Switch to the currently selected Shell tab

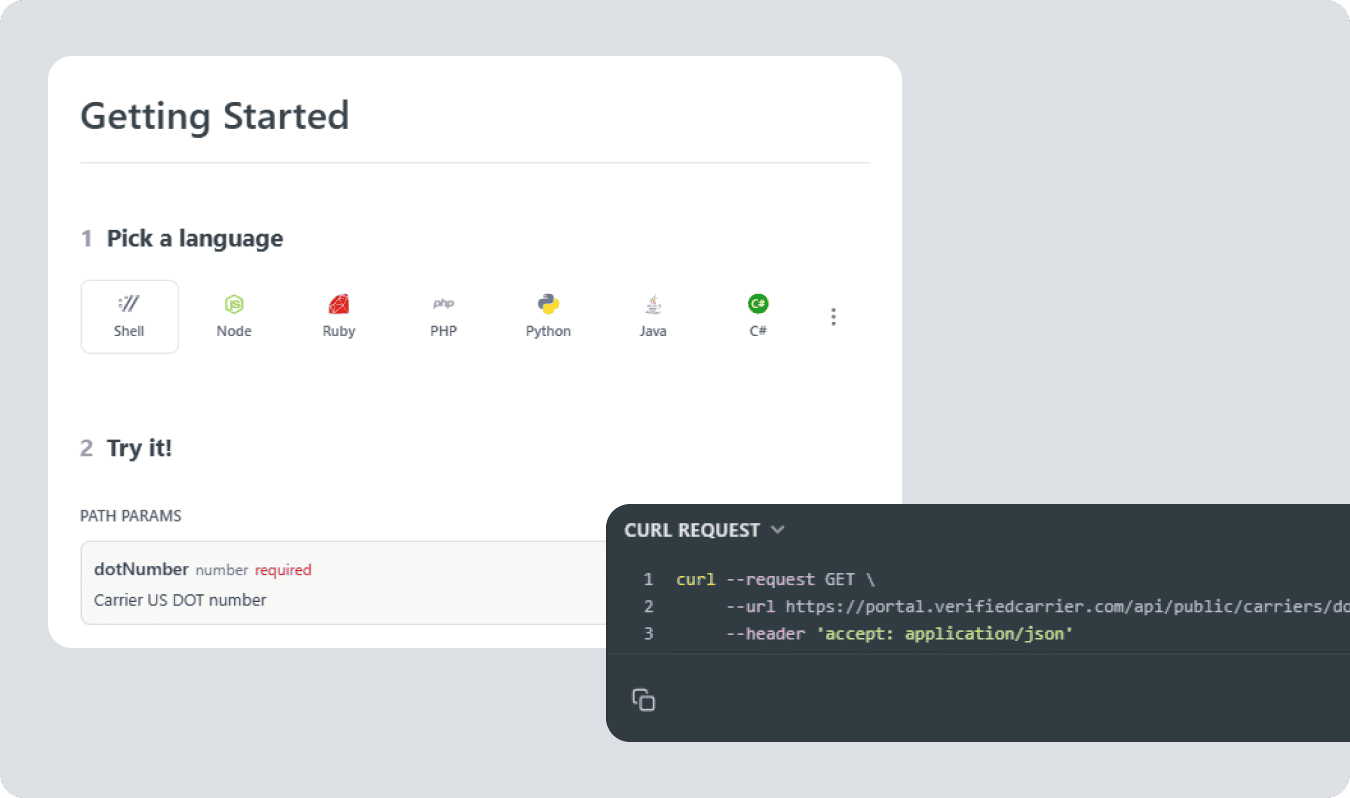129,316
